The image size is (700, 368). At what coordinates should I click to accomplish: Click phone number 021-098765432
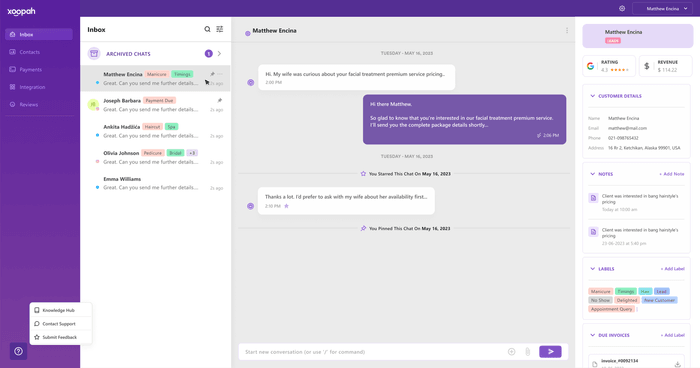pos(623,138)
